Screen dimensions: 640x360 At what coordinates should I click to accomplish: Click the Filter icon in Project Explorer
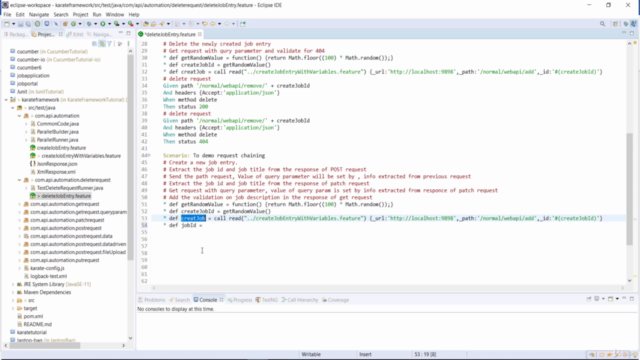click(110, 44)
